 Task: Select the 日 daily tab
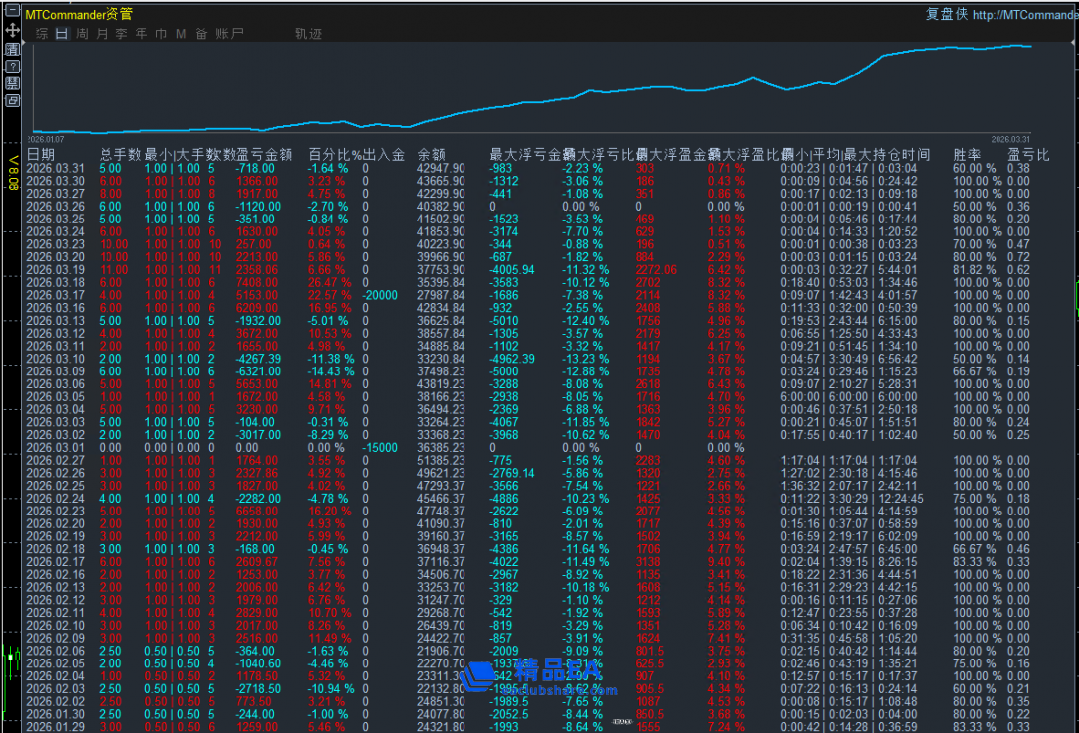click(x=62, y=34)
